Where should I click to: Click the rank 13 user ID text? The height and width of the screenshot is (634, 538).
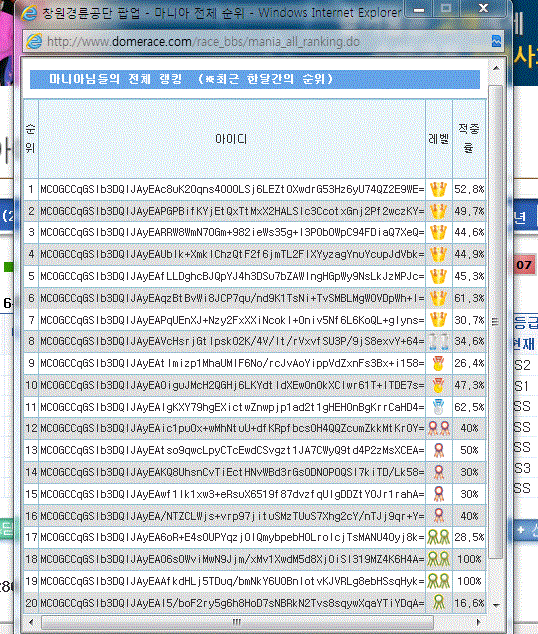click(232, 450)
